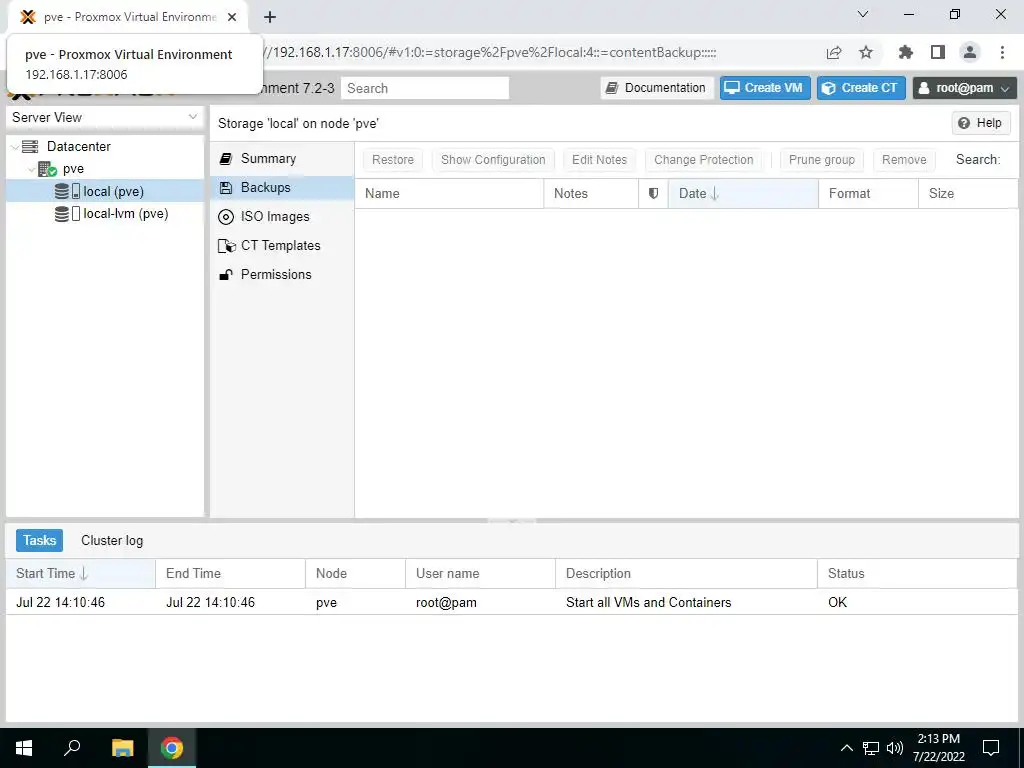Open a new browser tab
Screen dimensions: 1024x768
pos(270,17)
